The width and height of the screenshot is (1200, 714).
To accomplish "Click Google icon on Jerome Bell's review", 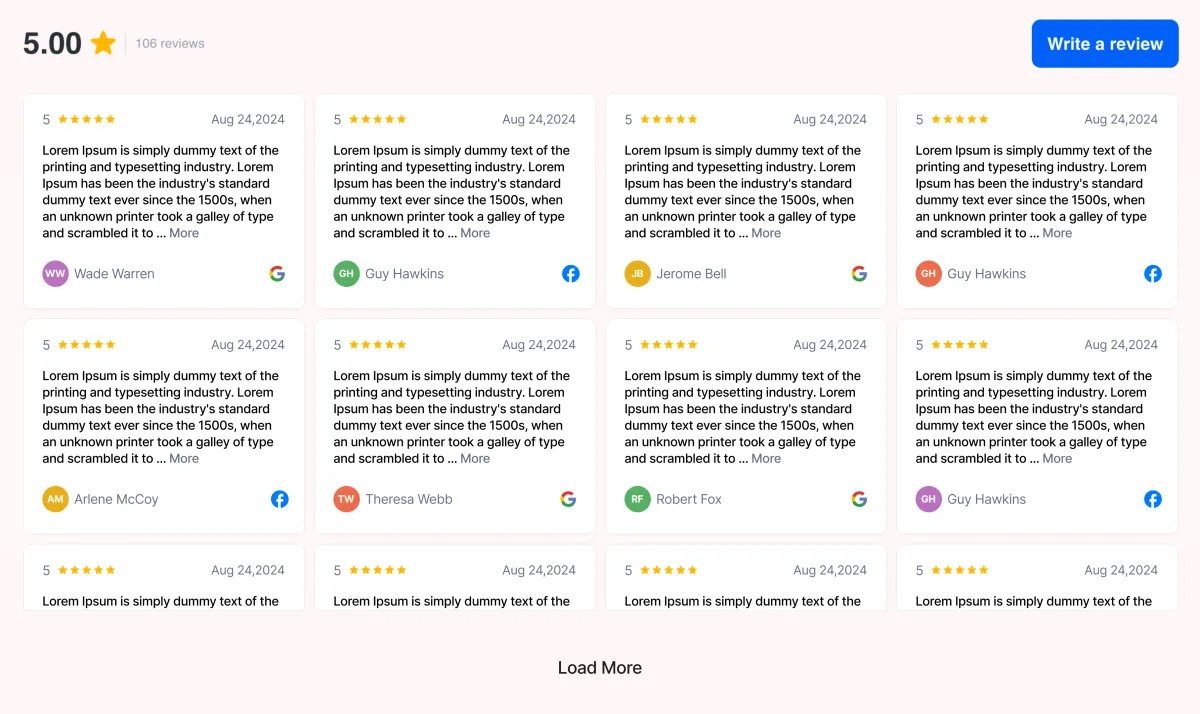I will coord(859,274).
